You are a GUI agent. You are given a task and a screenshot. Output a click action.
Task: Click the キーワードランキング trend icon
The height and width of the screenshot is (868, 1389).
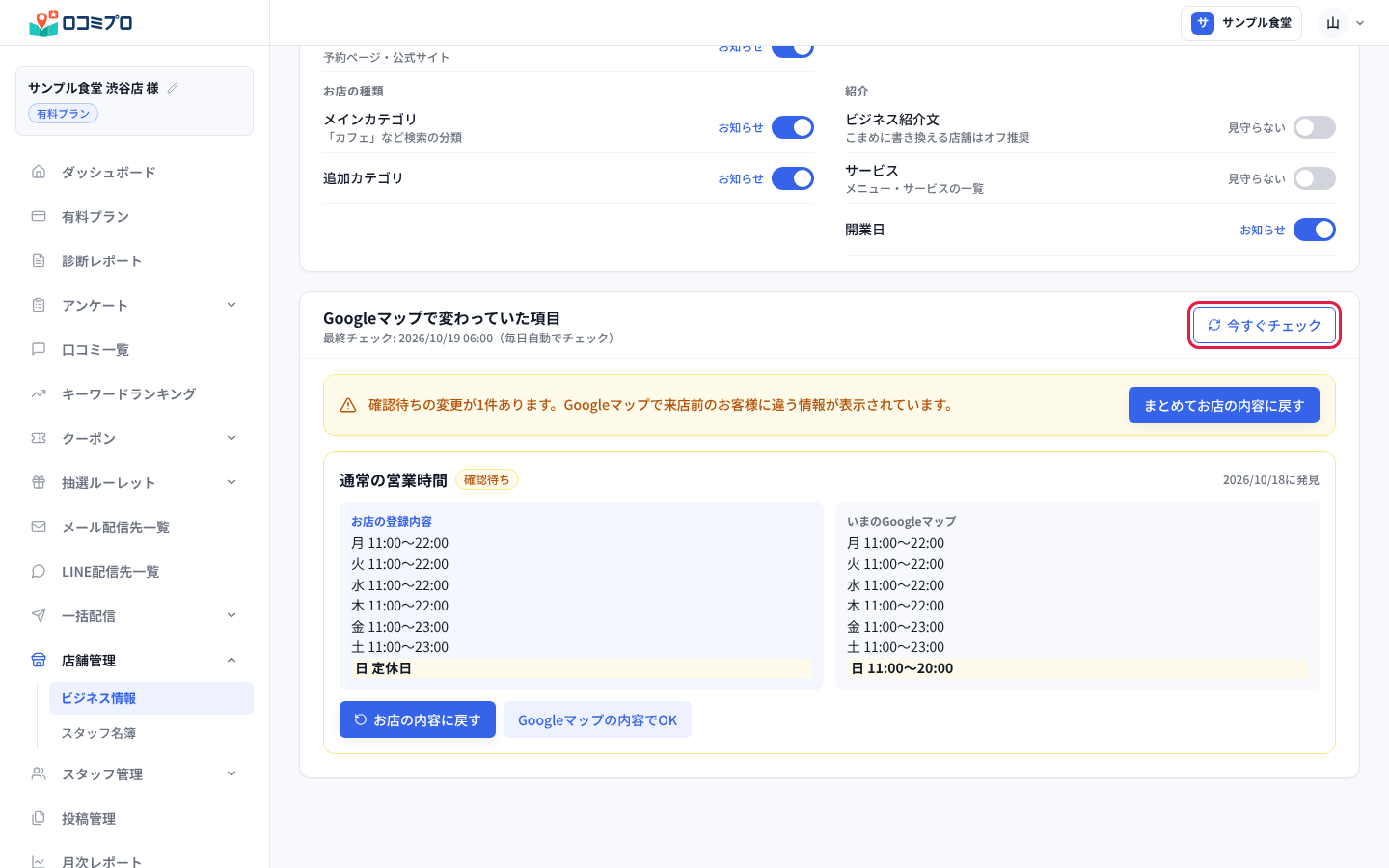[39, 393]
